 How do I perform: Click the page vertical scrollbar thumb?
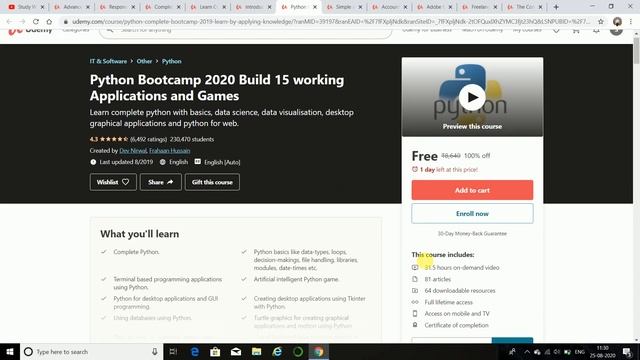[636, 51]
